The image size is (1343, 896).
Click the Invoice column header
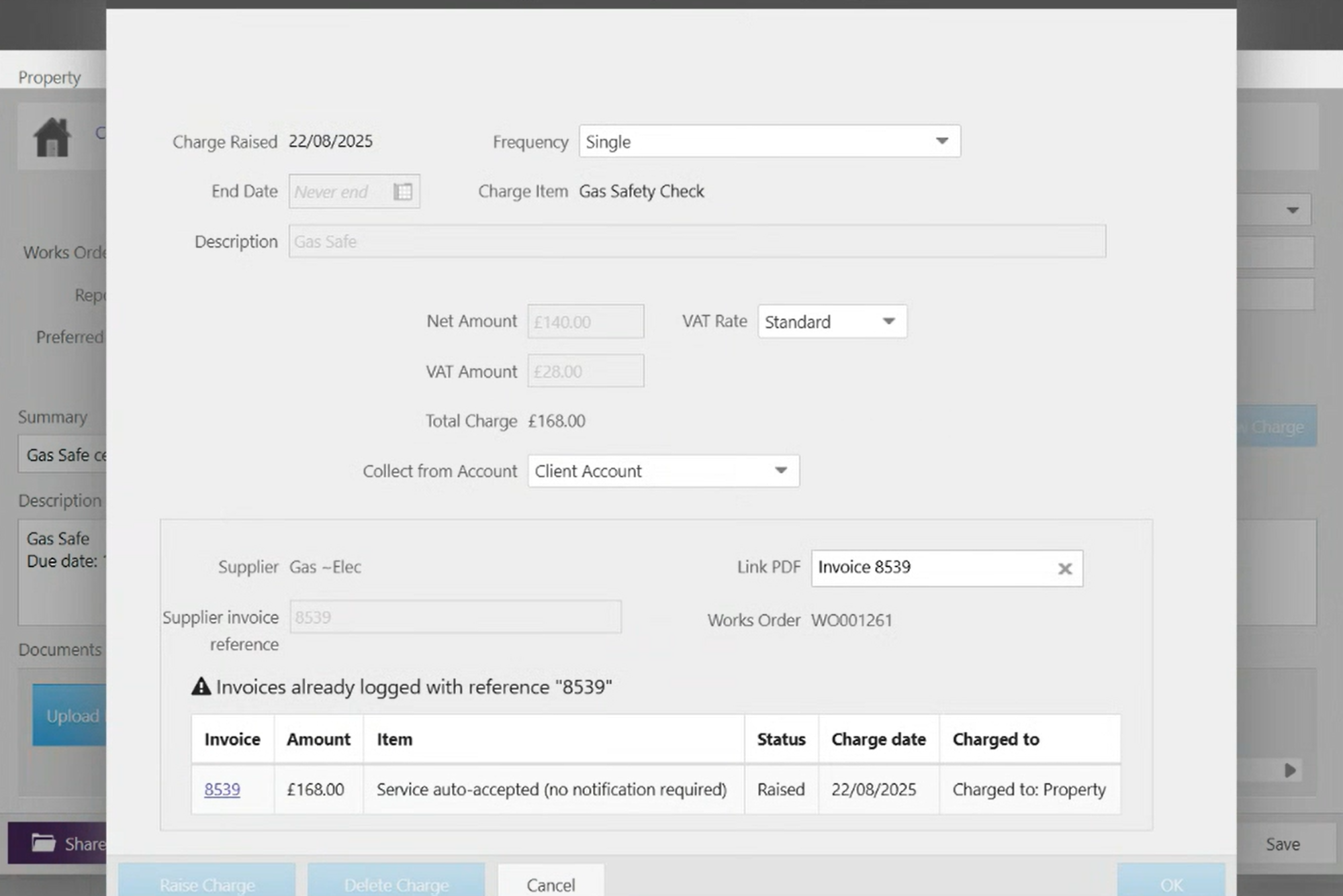[x=232, y=739]
